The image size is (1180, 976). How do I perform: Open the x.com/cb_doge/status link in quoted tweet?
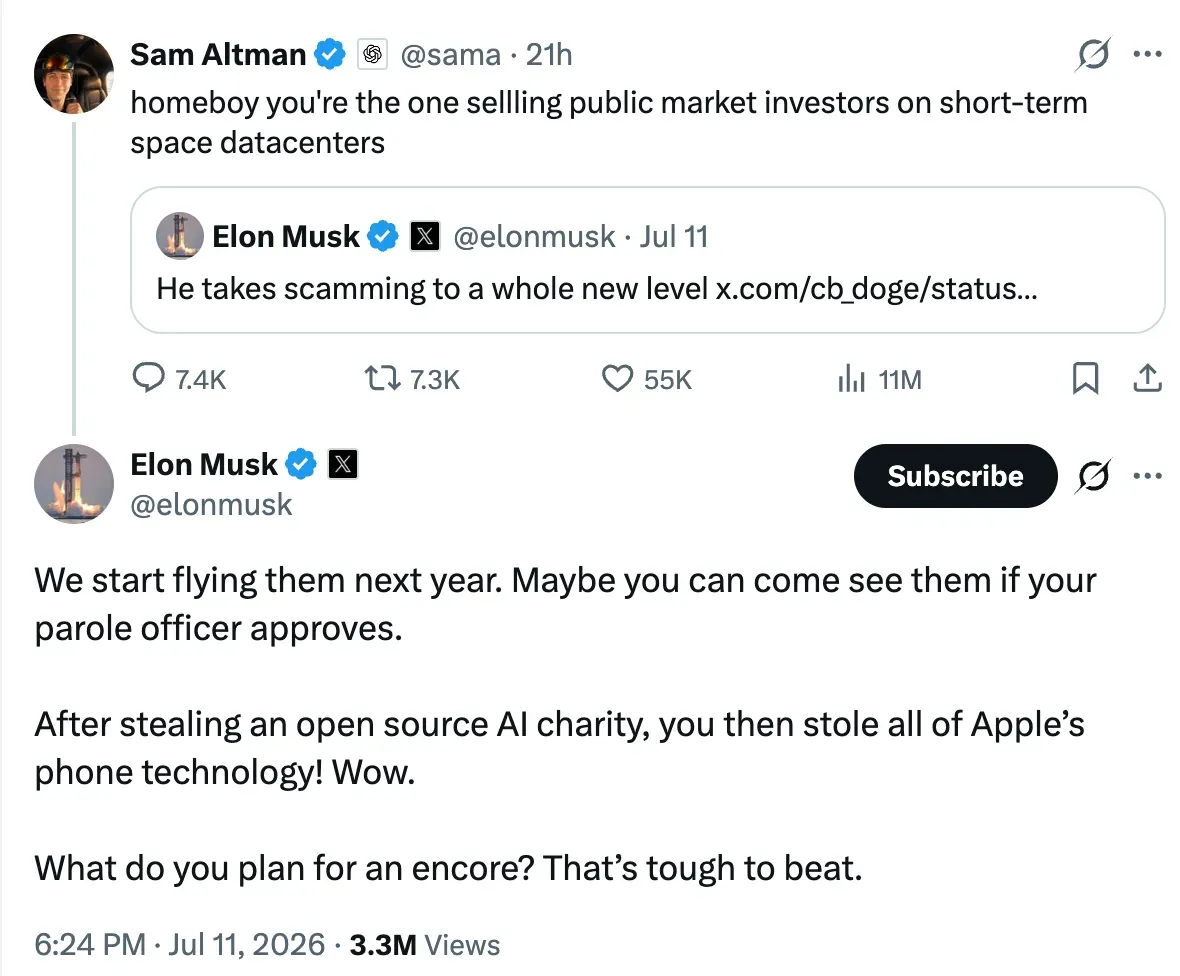point(876,289)
